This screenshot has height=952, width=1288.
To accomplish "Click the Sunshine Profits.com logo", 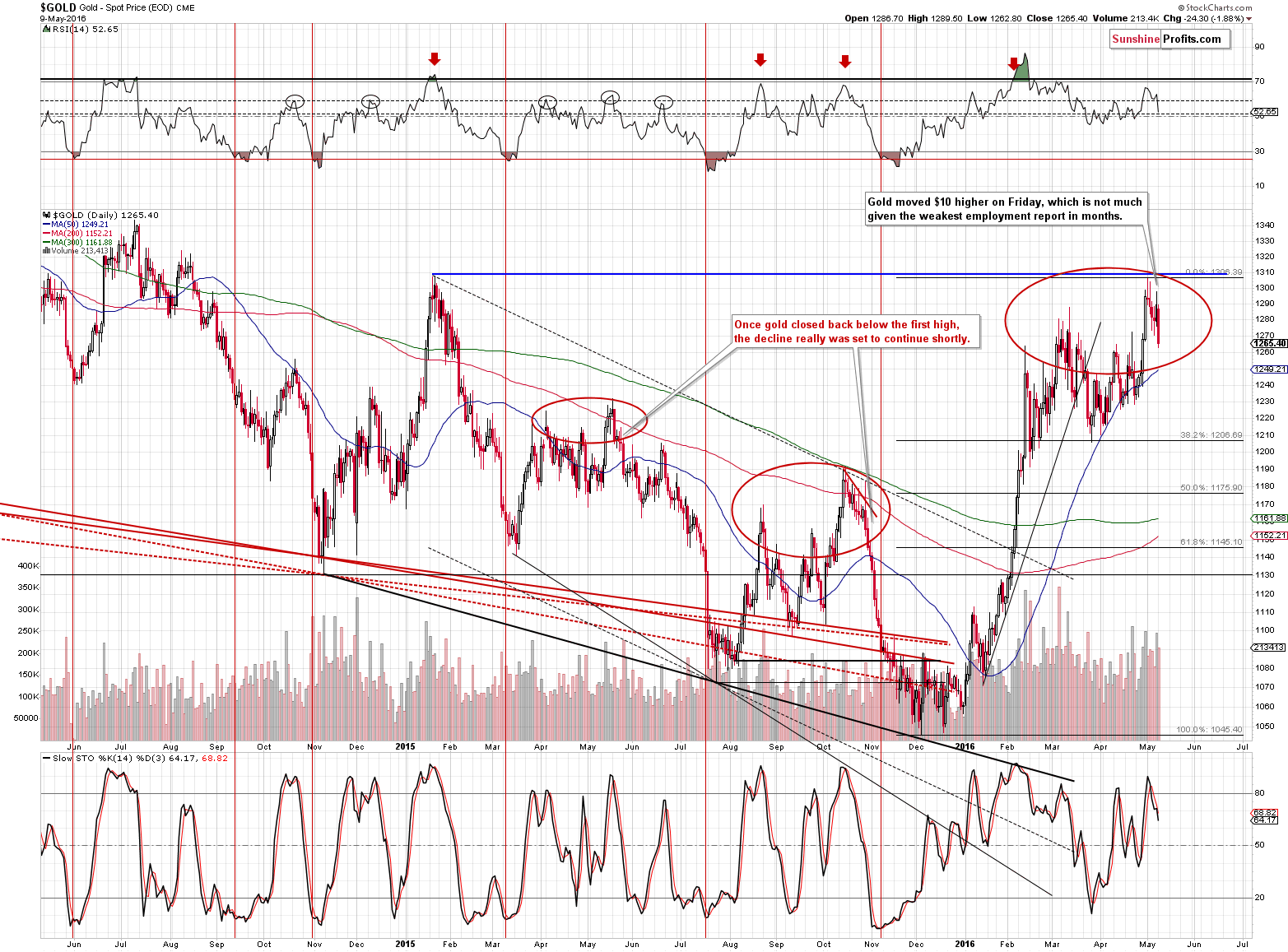I will [x=1169, y=39].
